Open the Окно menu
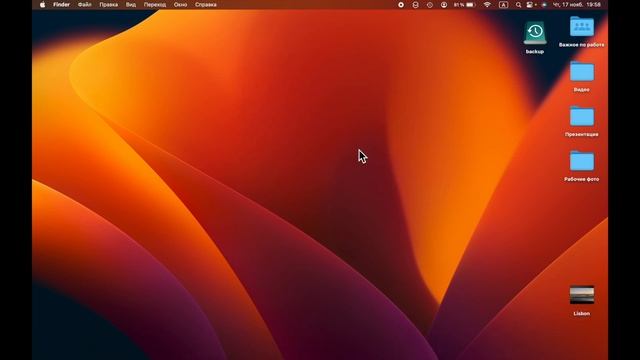640x360 pixels. (180, 5)
